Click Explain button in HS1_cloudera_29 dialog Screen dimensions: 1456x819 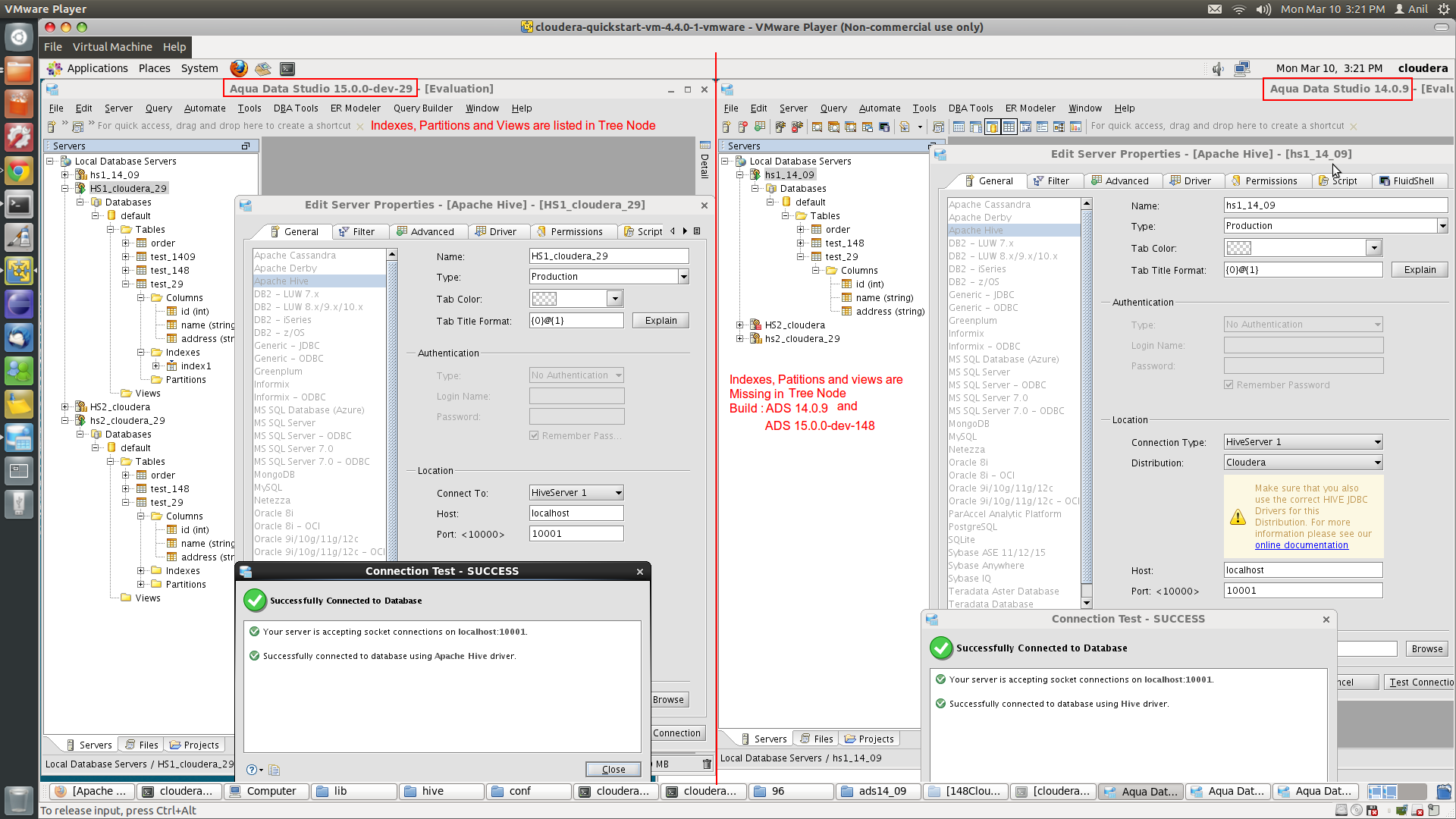click(661, 321)
